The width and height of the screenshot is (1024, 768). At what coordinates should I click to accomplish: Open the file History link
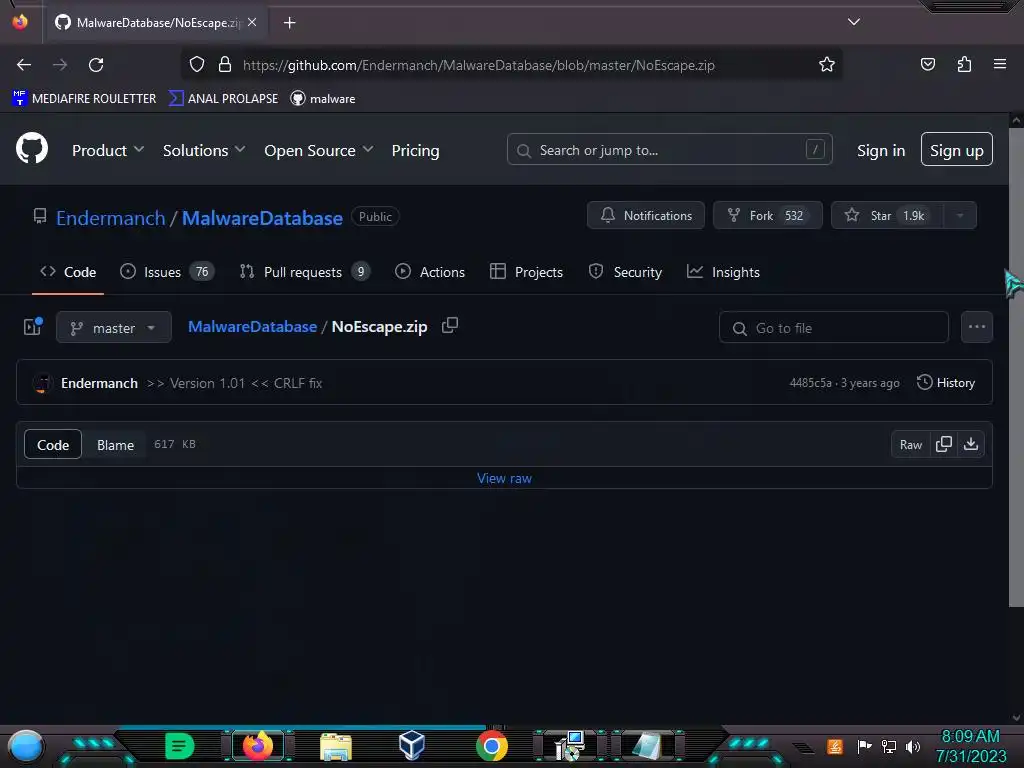coord(946,383)
